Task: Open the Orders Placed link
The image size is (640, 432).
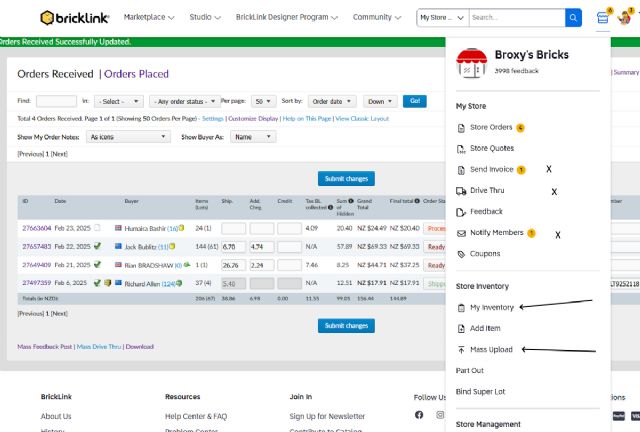Action: tap(136, 74)
